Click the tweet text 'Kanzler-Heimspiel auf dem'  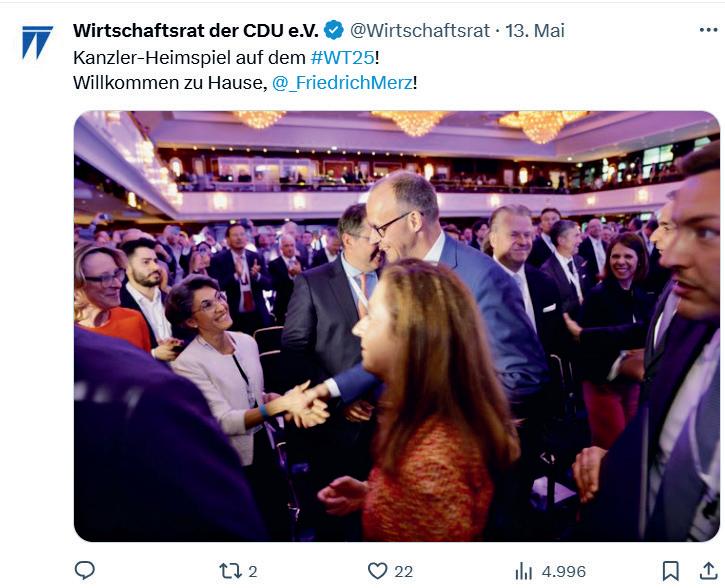[x=189, y=58]
